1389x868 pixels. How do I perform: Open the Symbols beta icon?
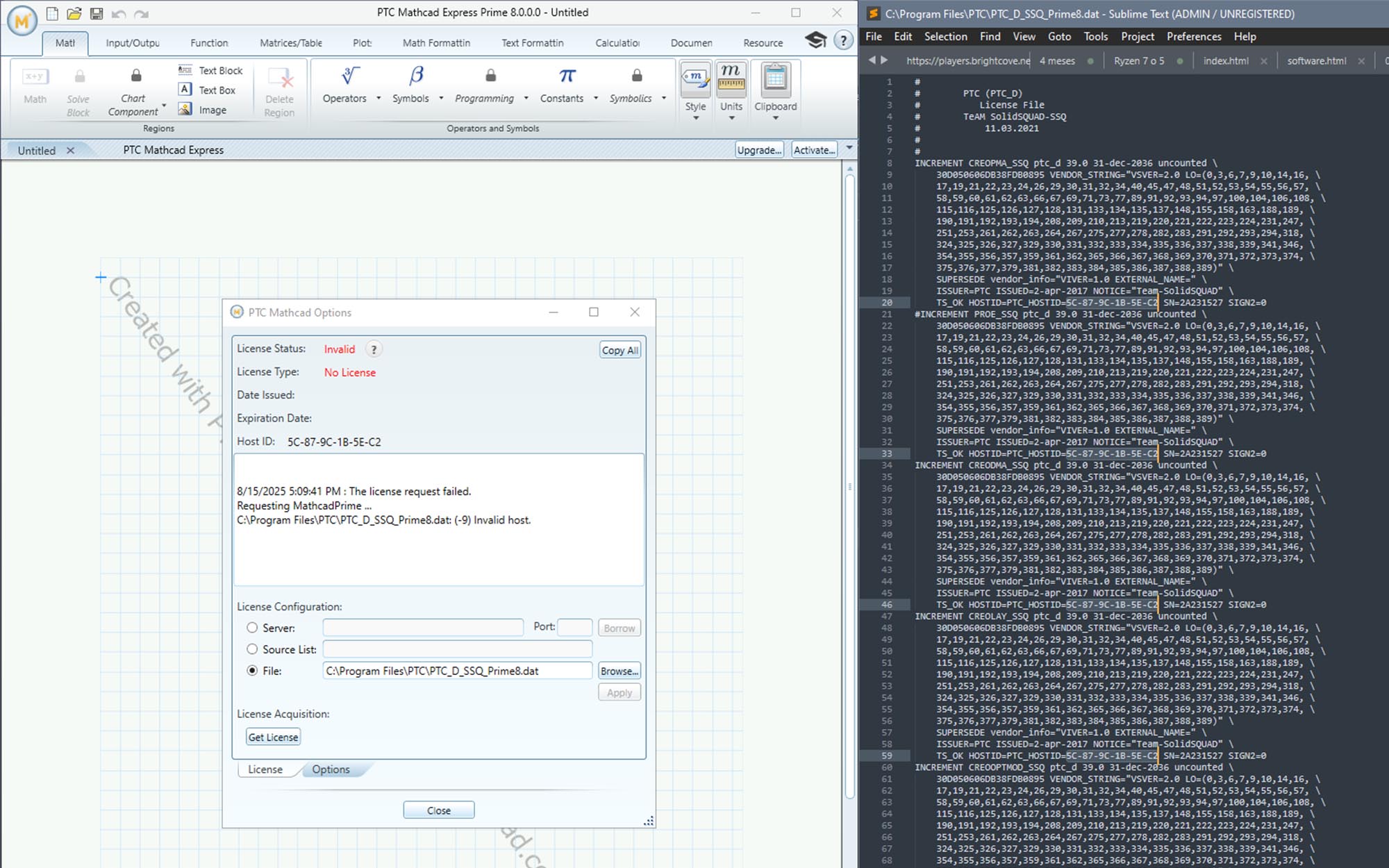[416, 76]
